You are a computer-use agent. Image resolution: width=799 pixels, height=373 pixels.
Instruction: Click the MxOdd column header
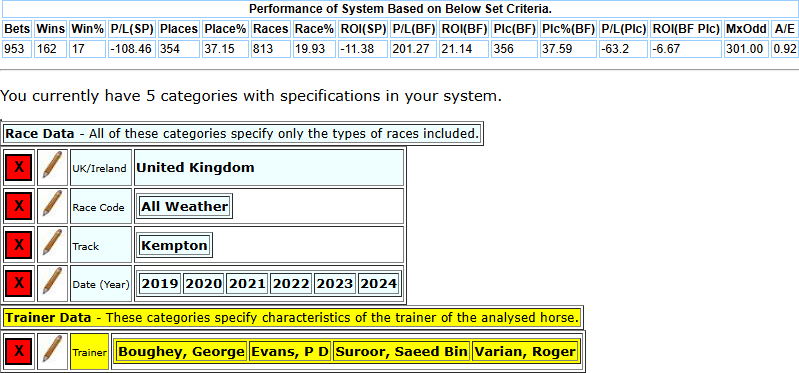[x=747, y=29]
